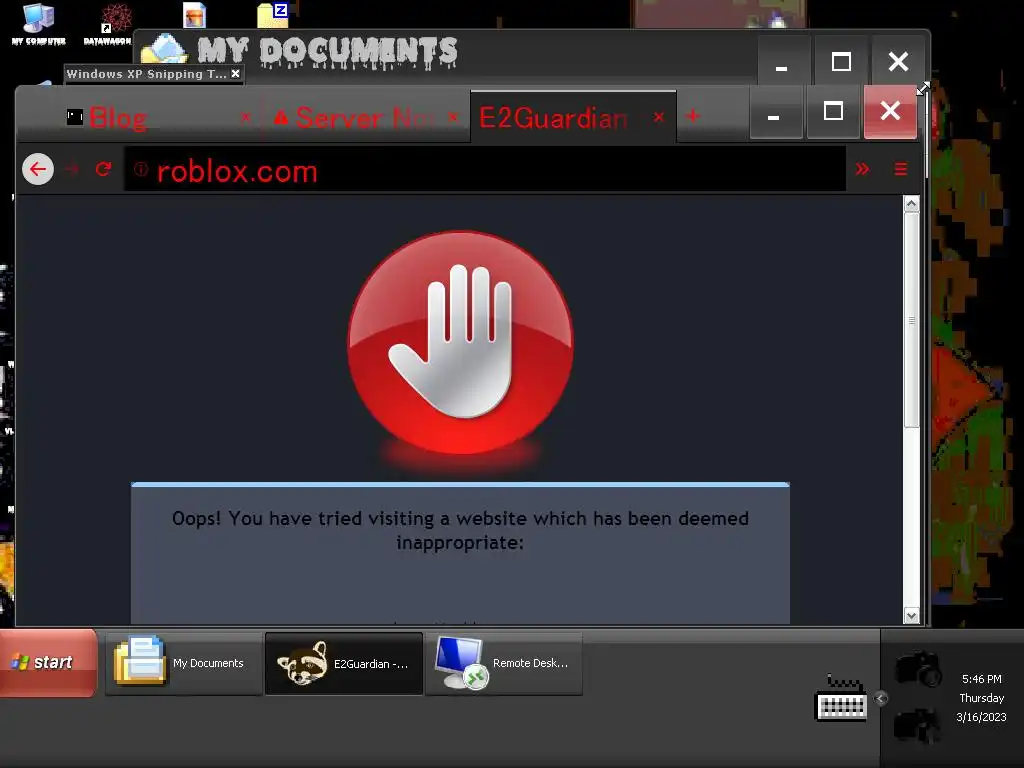Open the Datawagon desktop shortcut

click(x=108, y=24)
